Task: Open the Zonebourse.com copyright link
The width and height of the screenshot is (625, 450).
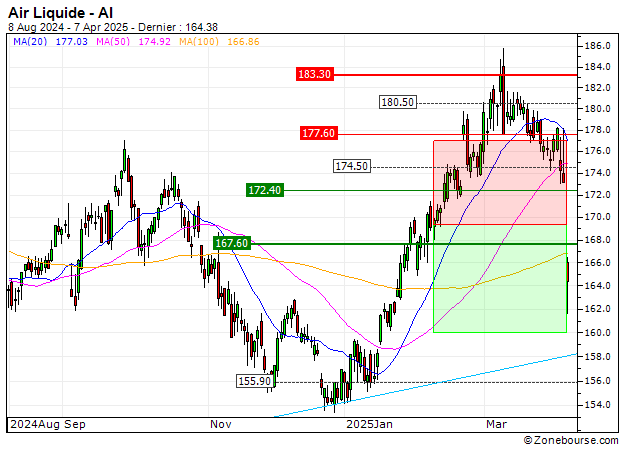Action: [x=570, y=440]
